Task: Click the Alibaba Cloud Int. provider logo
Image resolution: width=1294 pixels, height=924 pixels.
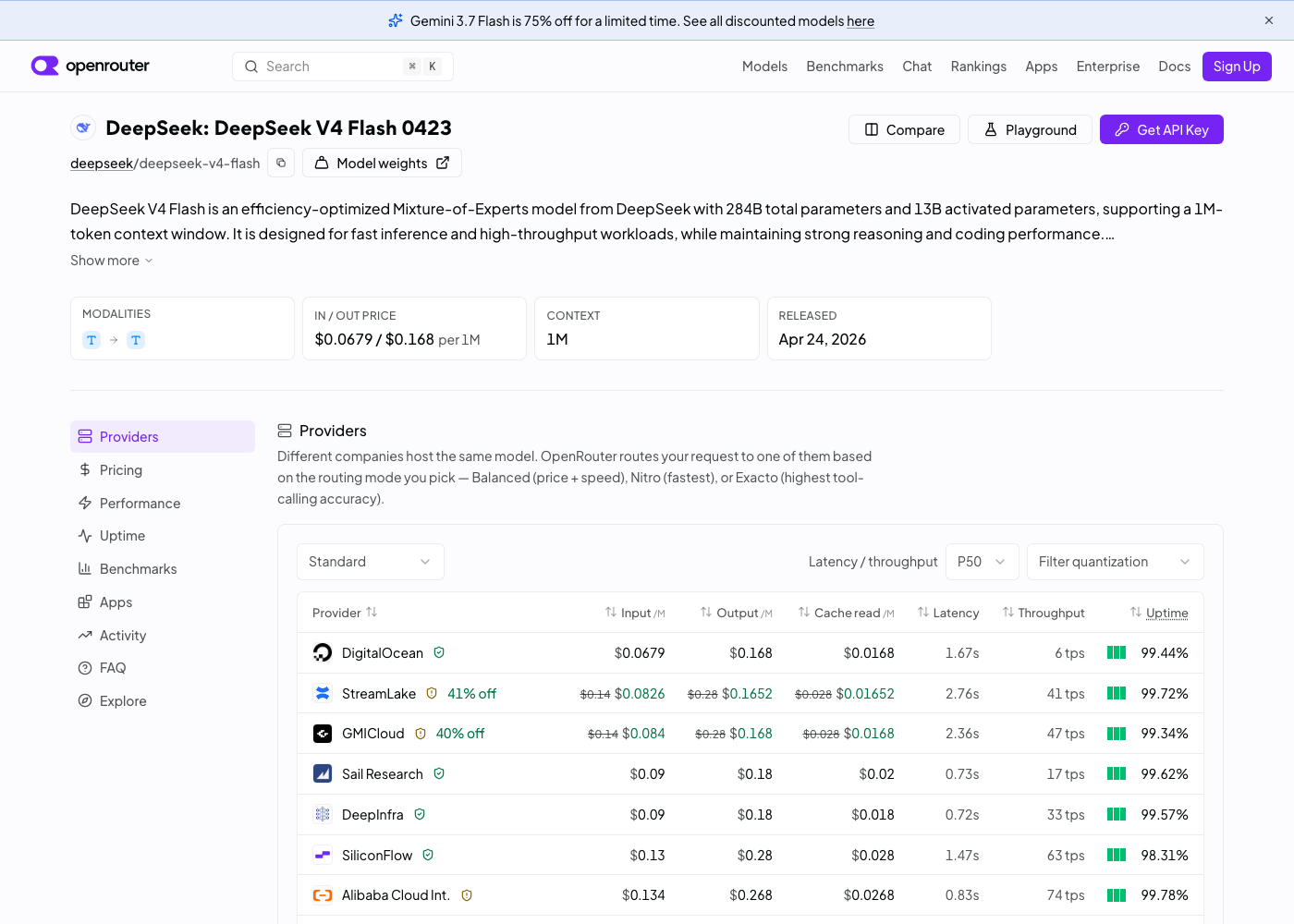Action: pos(323,895)
